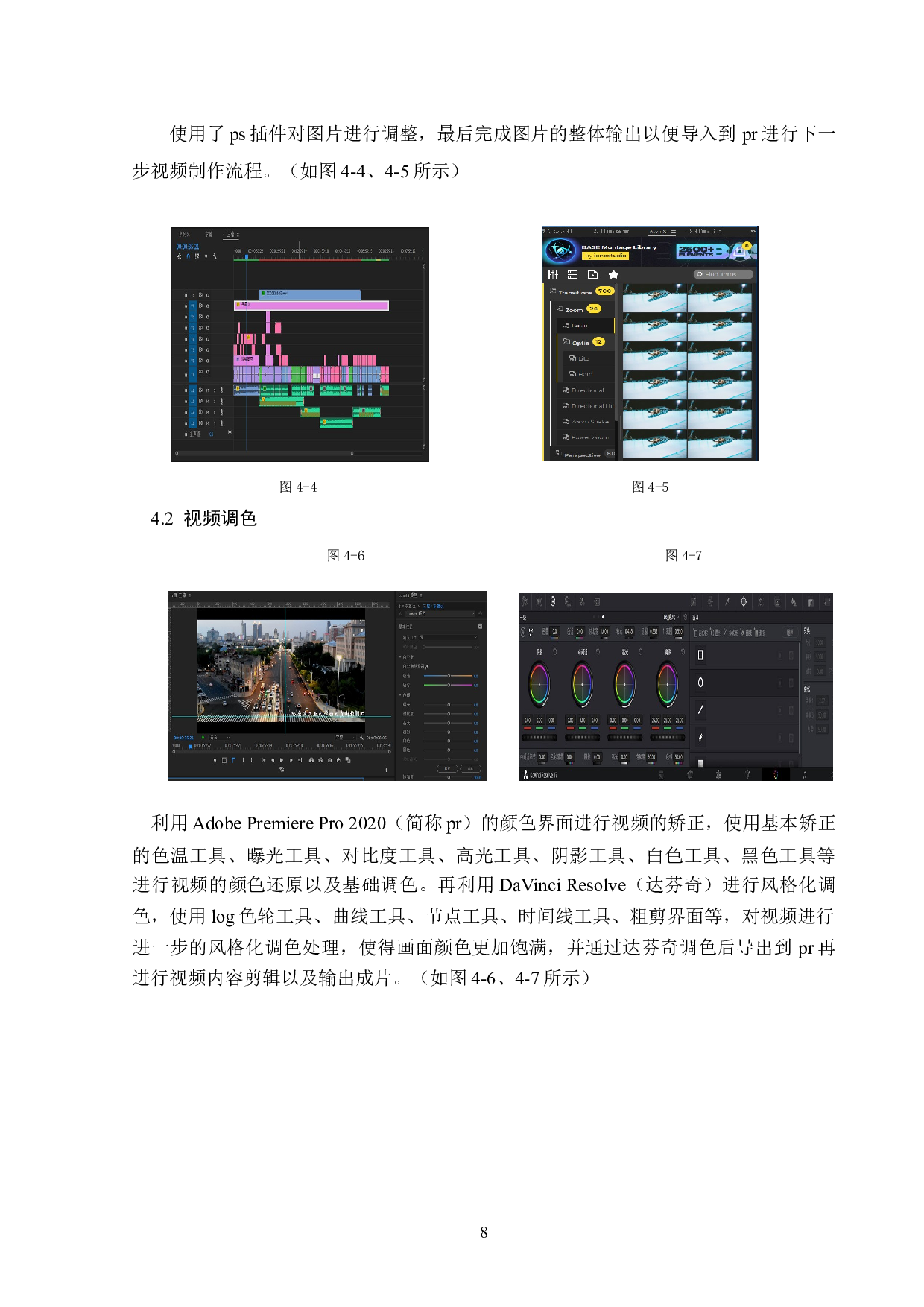This screenshot has height=1307, width=924.
Task: Select the line power window tool
Action: coord(700,710)
